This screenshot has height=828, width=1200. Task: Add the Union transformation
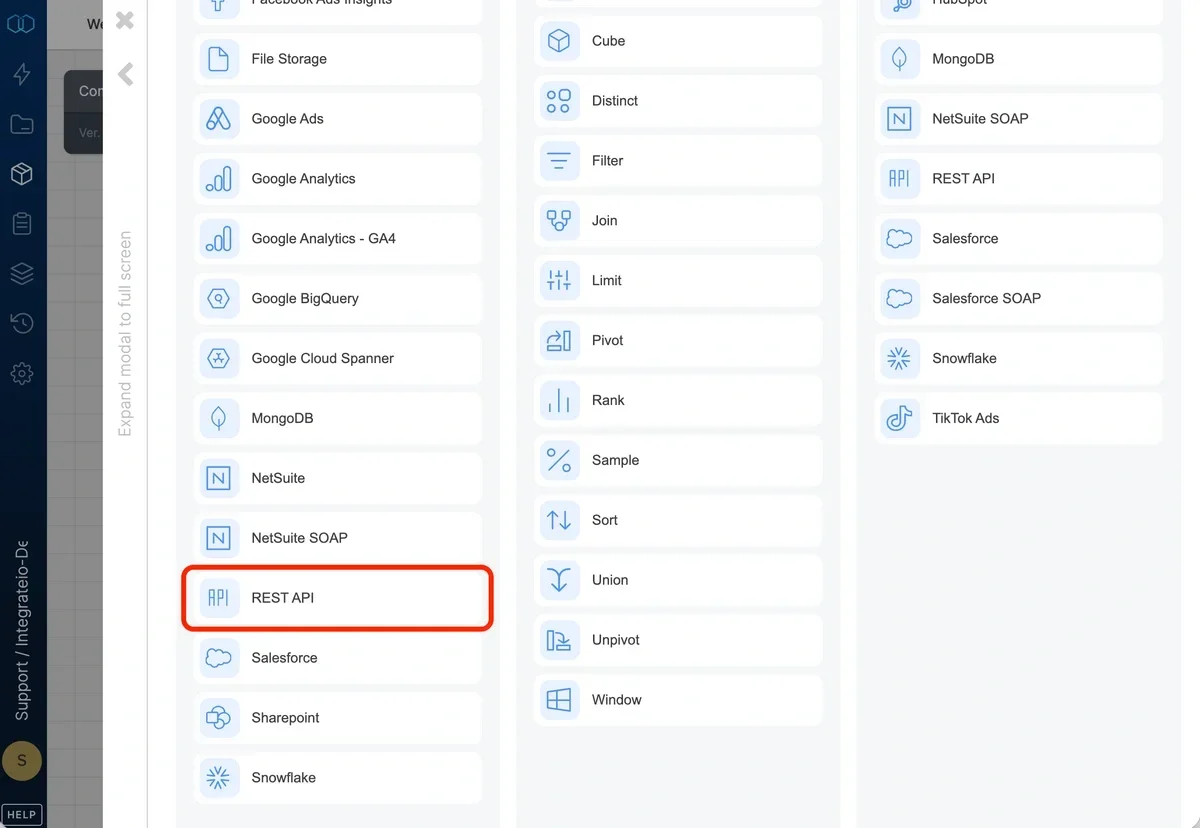click(x=678, y=580)
